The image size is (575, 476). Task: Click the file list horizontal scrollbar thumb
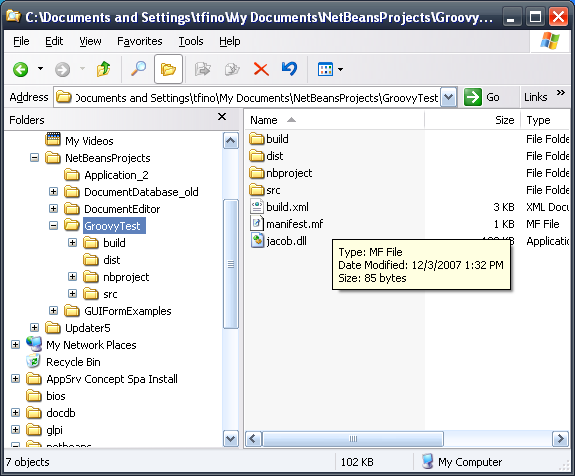[x=353, y=439]
